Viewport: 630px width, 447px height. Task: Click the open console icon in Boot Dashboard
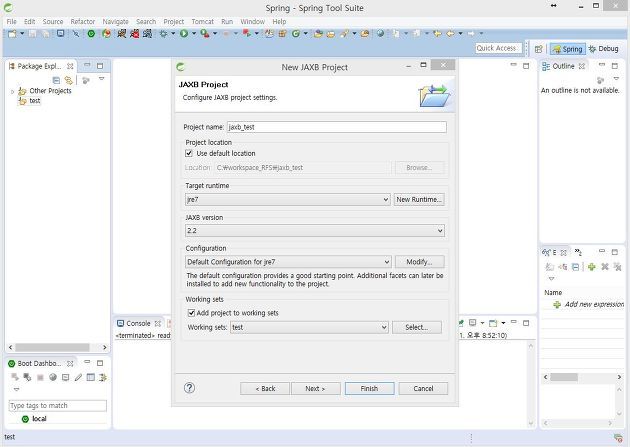point(65,377)
